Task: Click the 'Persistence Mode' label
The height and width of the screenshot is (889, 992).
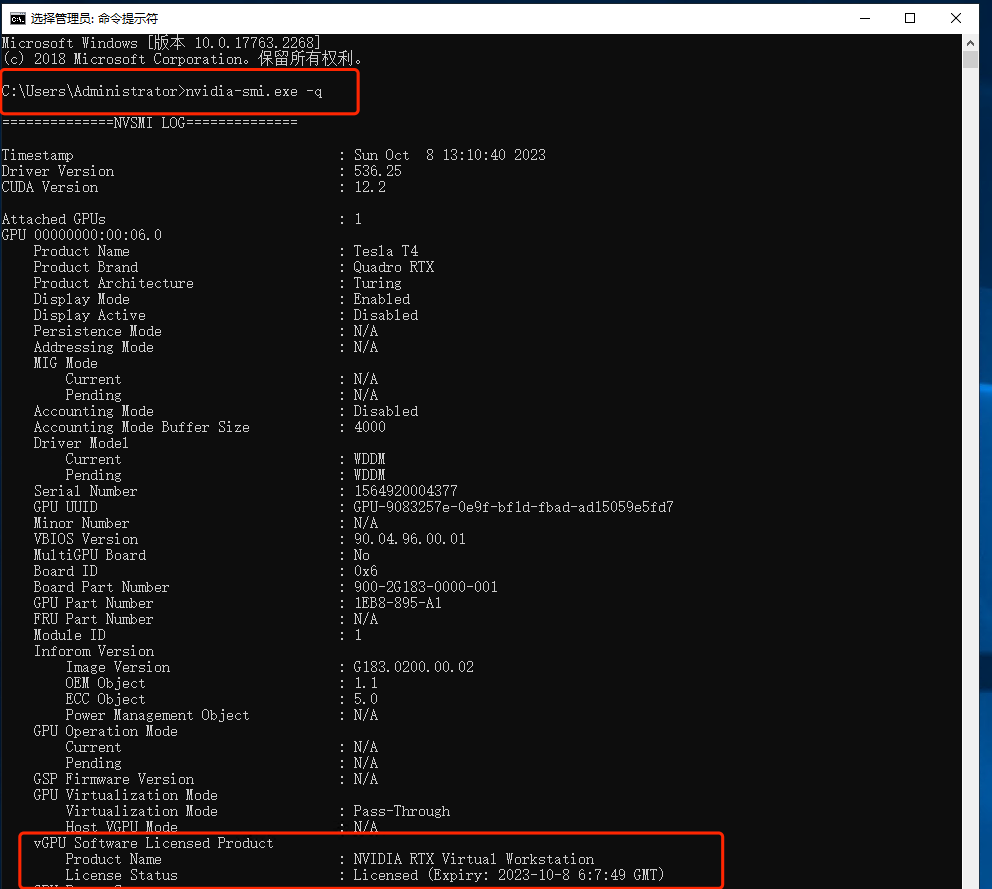Action: tap(97, 332)
